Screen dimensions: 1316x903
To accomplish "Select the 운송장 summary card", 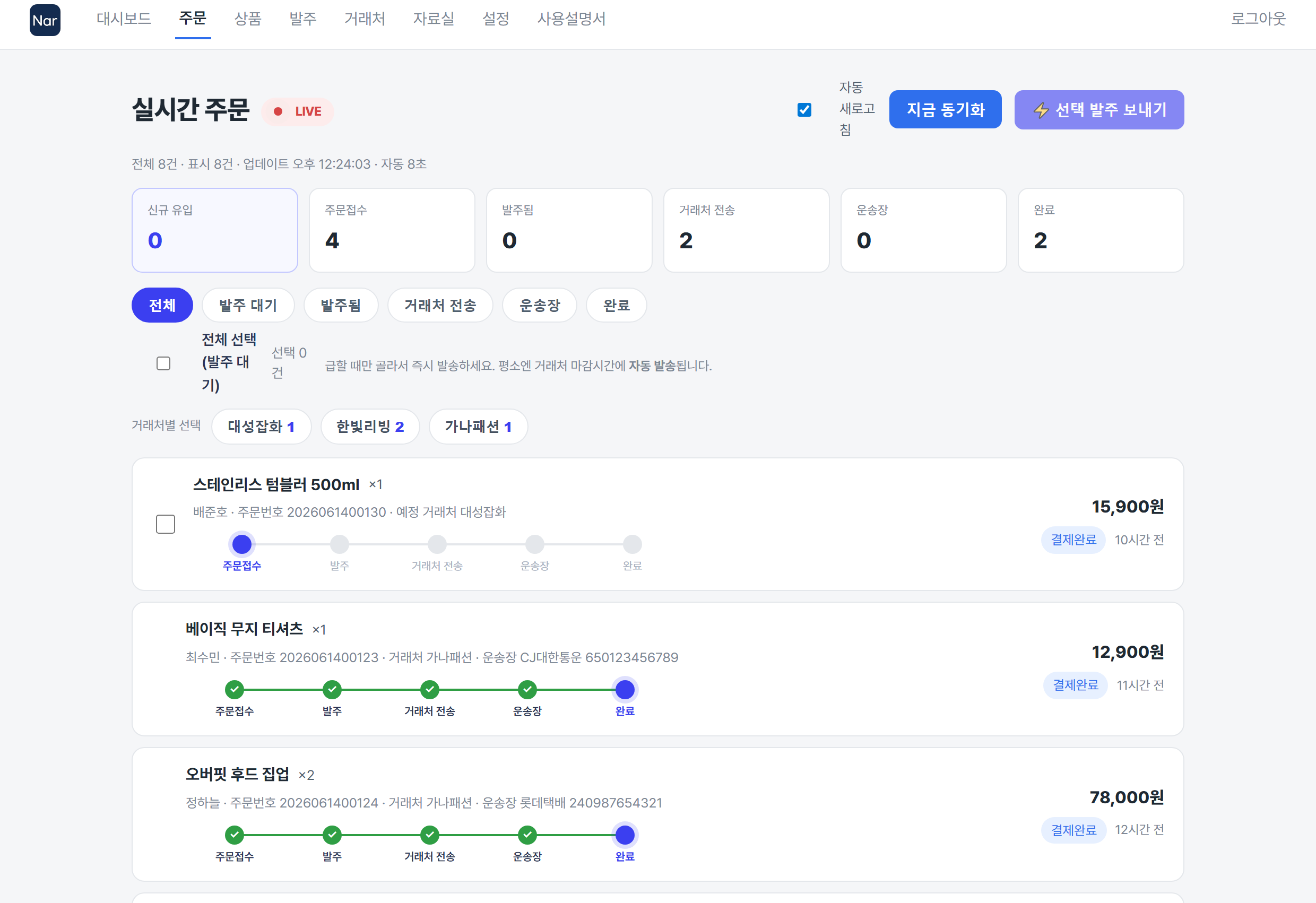I will [x=923, y=230].
